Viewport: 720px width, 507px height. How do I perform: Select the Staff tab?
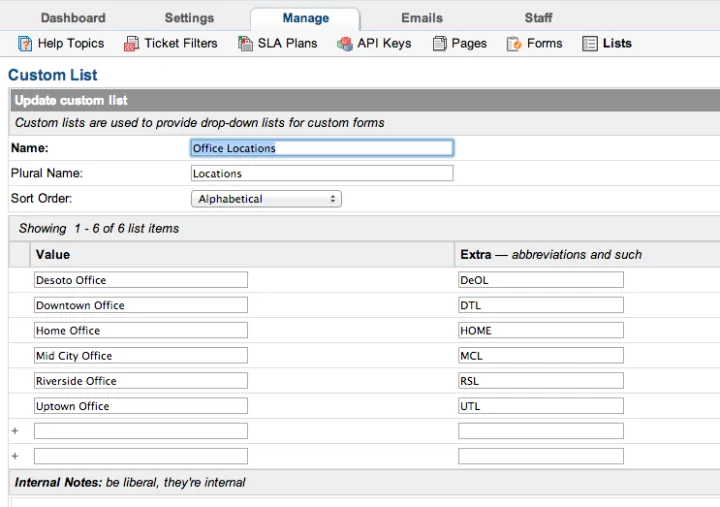coord(538,18)
